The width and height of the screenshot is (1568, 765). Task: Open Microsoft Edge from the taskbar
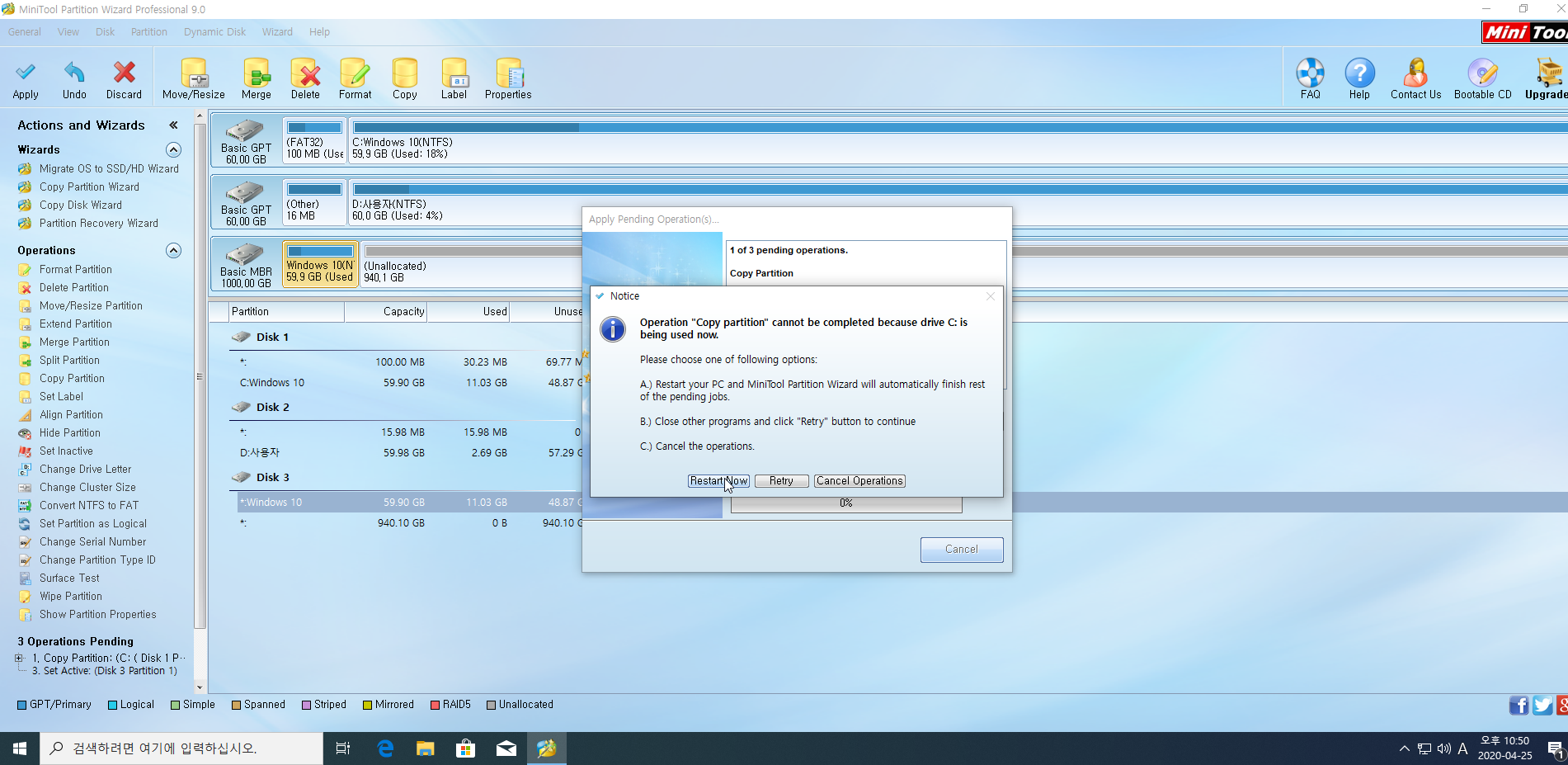coord(385,748)
